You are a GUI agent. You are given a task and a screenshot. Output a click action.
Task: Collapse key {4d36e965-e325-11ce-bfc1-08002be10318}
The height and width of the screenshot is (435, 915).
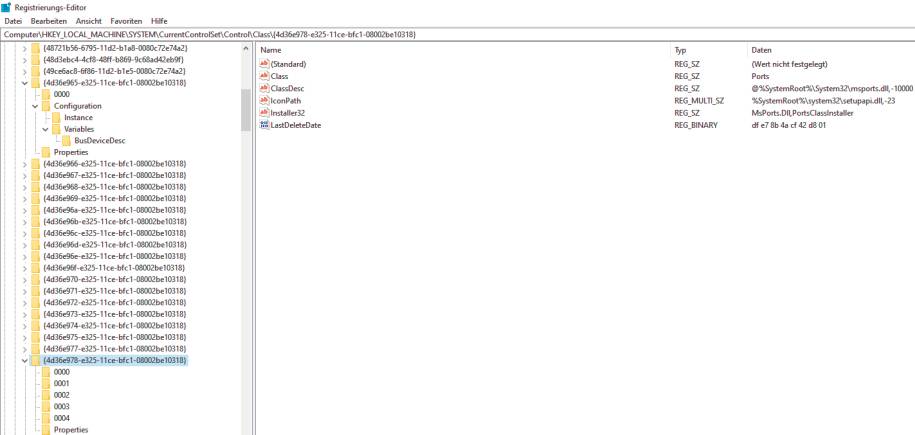(x=25, y=83)
